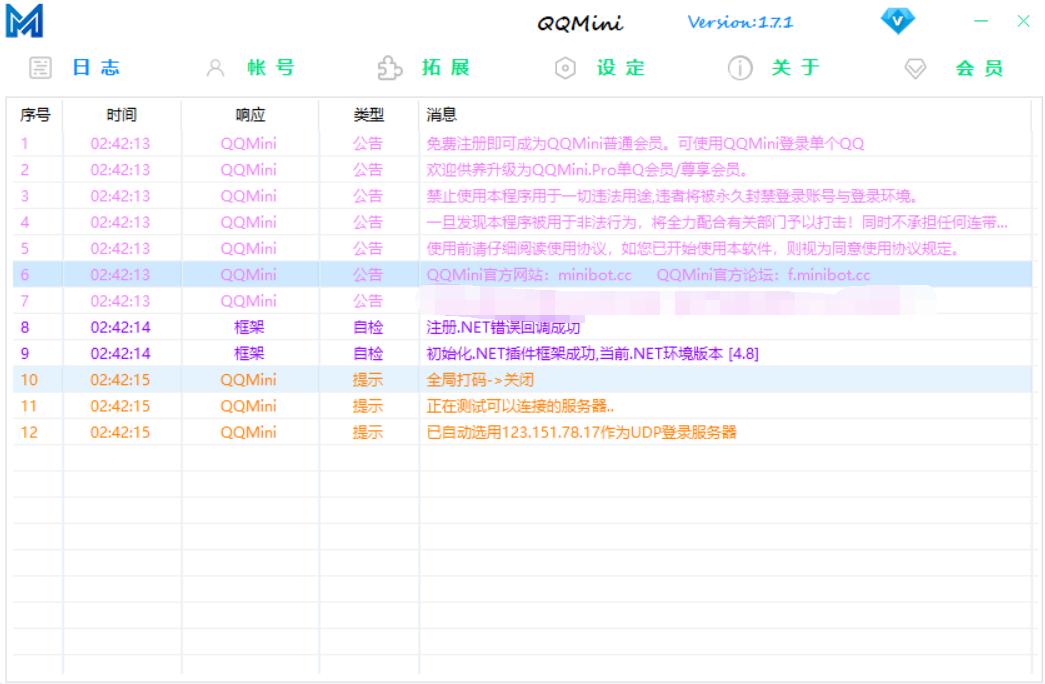Screen dimensions: 1045x684
Task: Click the account person icon
Action: pos(215,68)
